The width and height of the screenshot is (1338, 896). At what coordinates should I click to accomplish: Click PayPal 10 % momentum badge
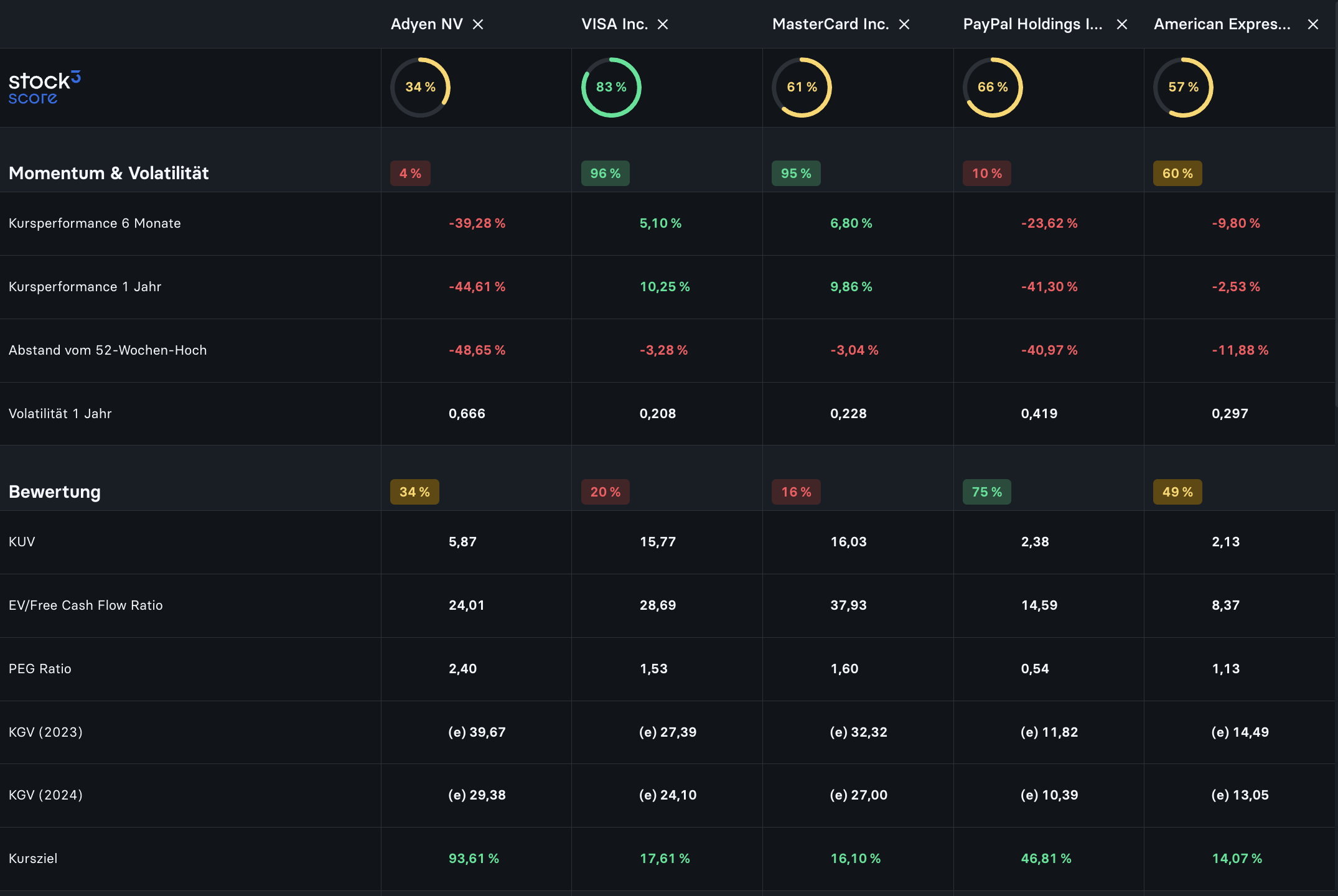(x=987, y=174)
